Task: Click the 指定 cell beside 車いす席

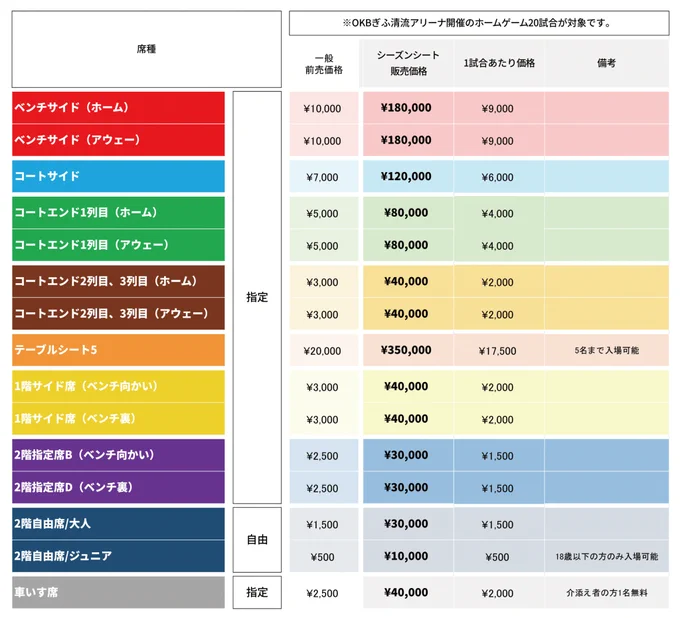Action: (257, 592)
